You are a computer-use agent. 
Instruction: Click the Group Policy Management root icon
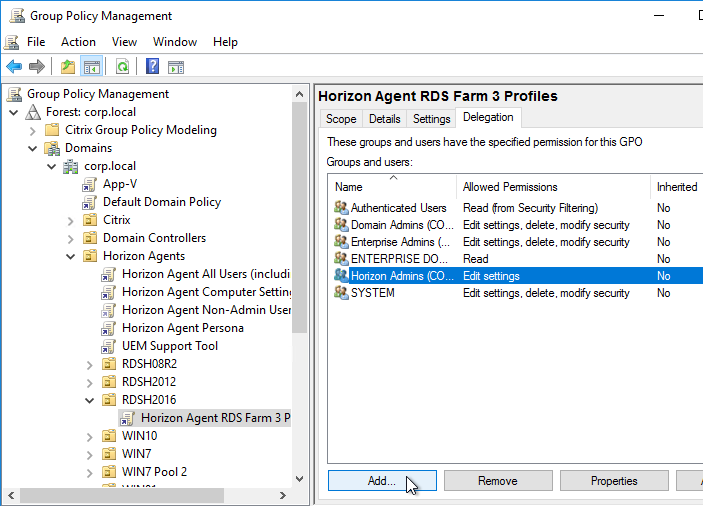pyautogui.click(x=15, y=94)
